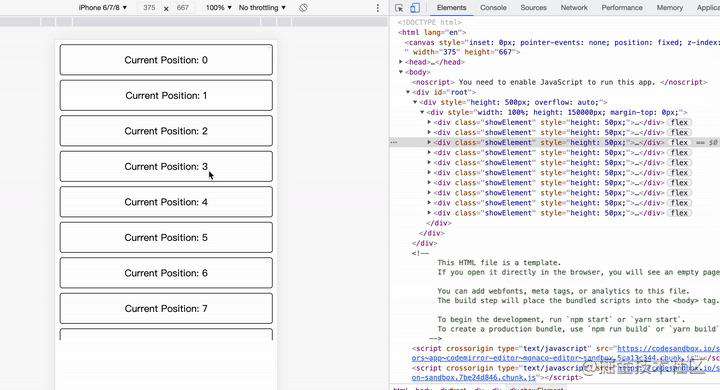
Task: Collapse the body element node
Action: [x=401, y=72]
